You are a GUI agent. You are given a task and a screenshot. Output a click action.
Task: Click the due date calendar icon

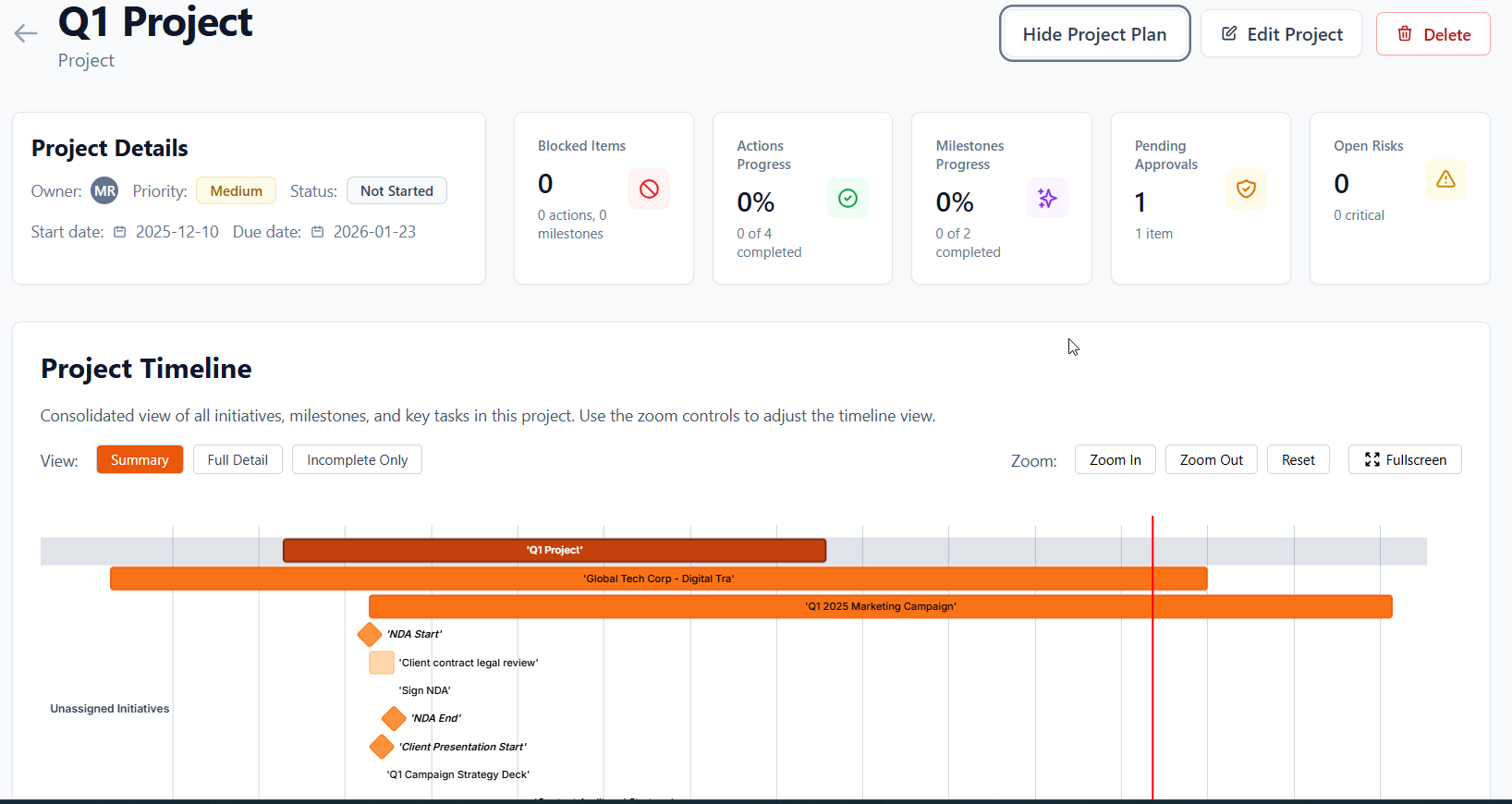click(317, 232)
